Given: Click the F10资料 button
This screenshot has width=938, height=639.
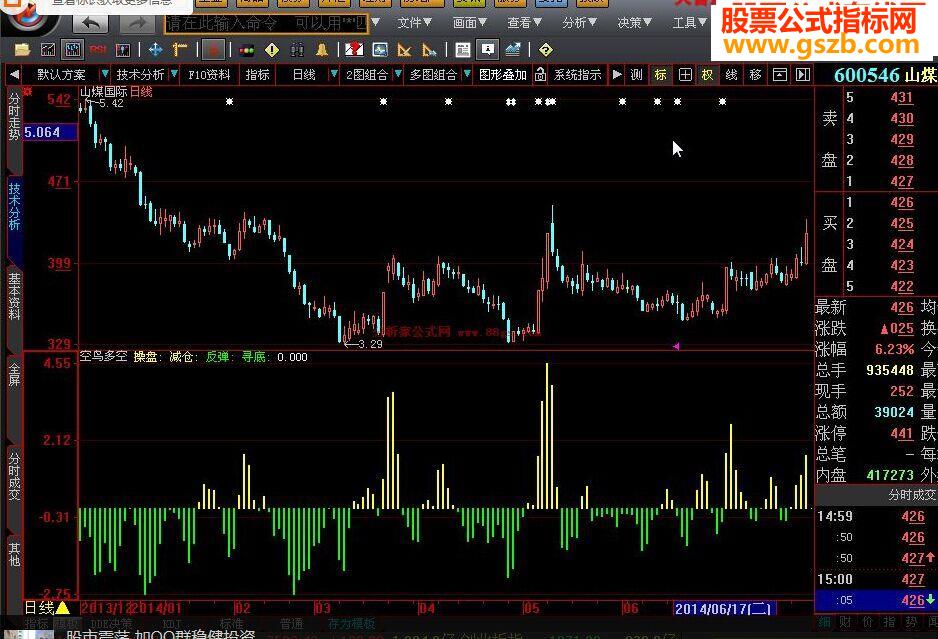Looking at the screenshot, I should pyautogui.click(x=209, y=75).
